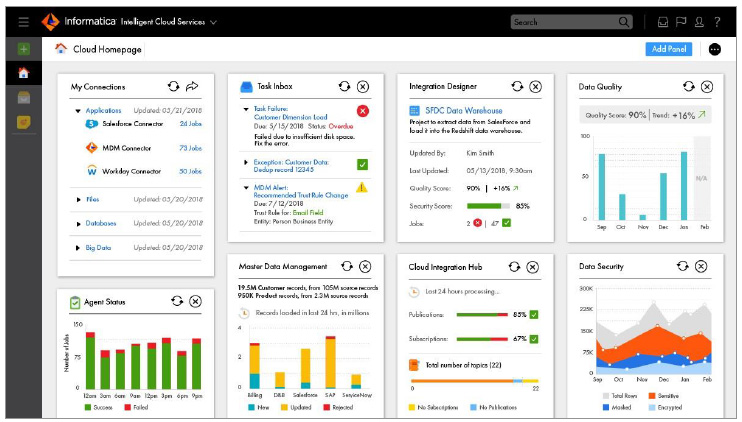Open the inbox tray icon in header
The image size is (742, 422).
click(663, 22)
